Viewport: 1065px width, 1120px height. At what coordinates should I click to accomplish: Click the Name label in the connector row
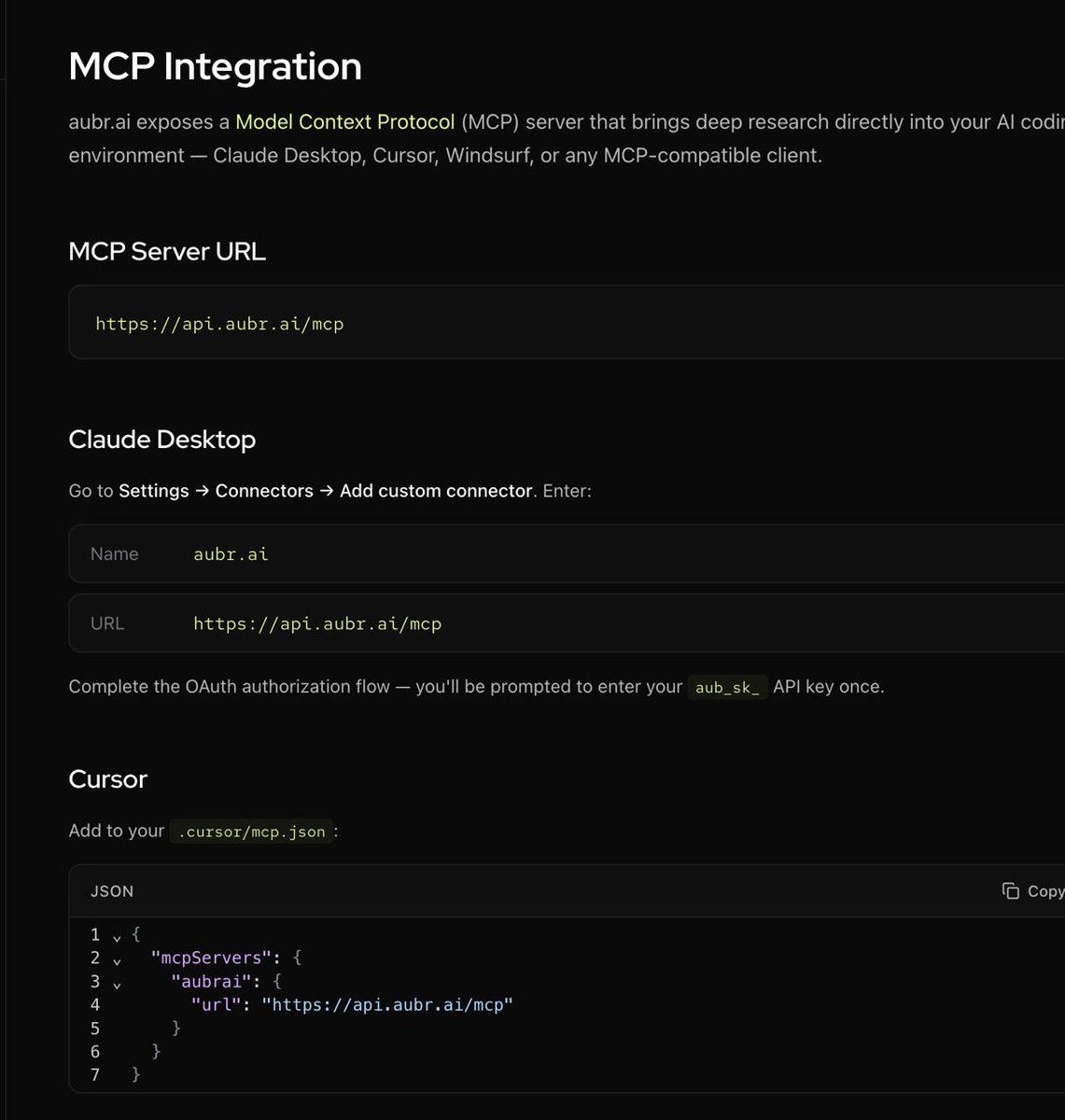[x=115, y=554]
